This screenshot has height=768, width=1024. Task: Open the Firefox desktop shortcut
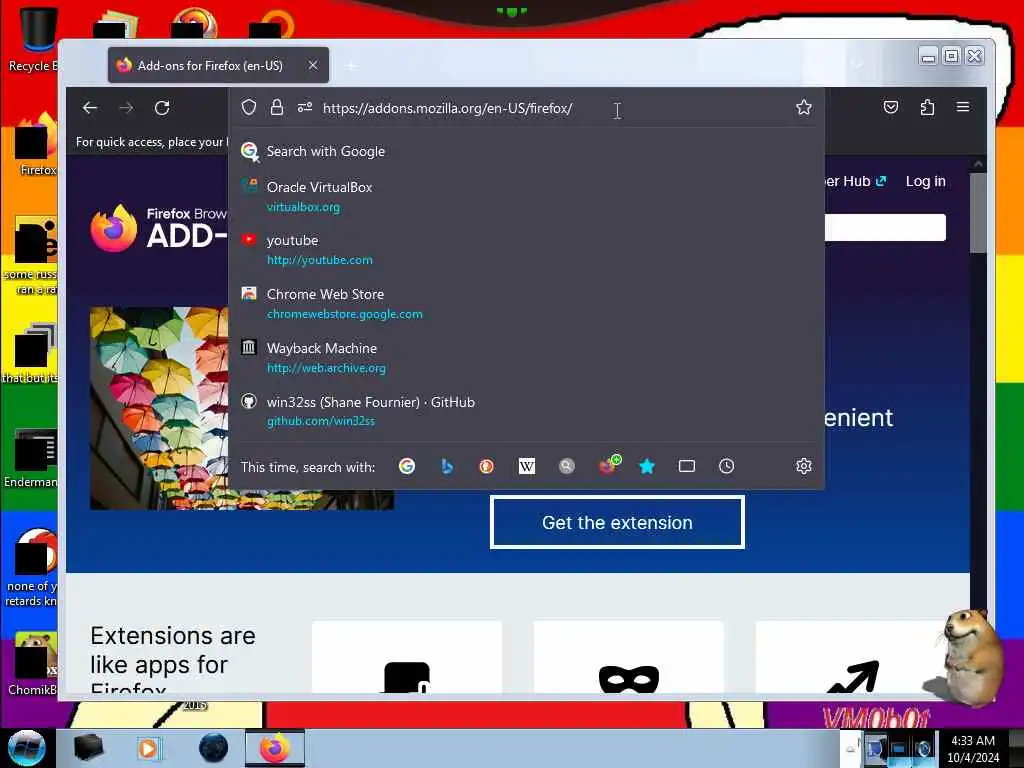[x=36, y=145]
